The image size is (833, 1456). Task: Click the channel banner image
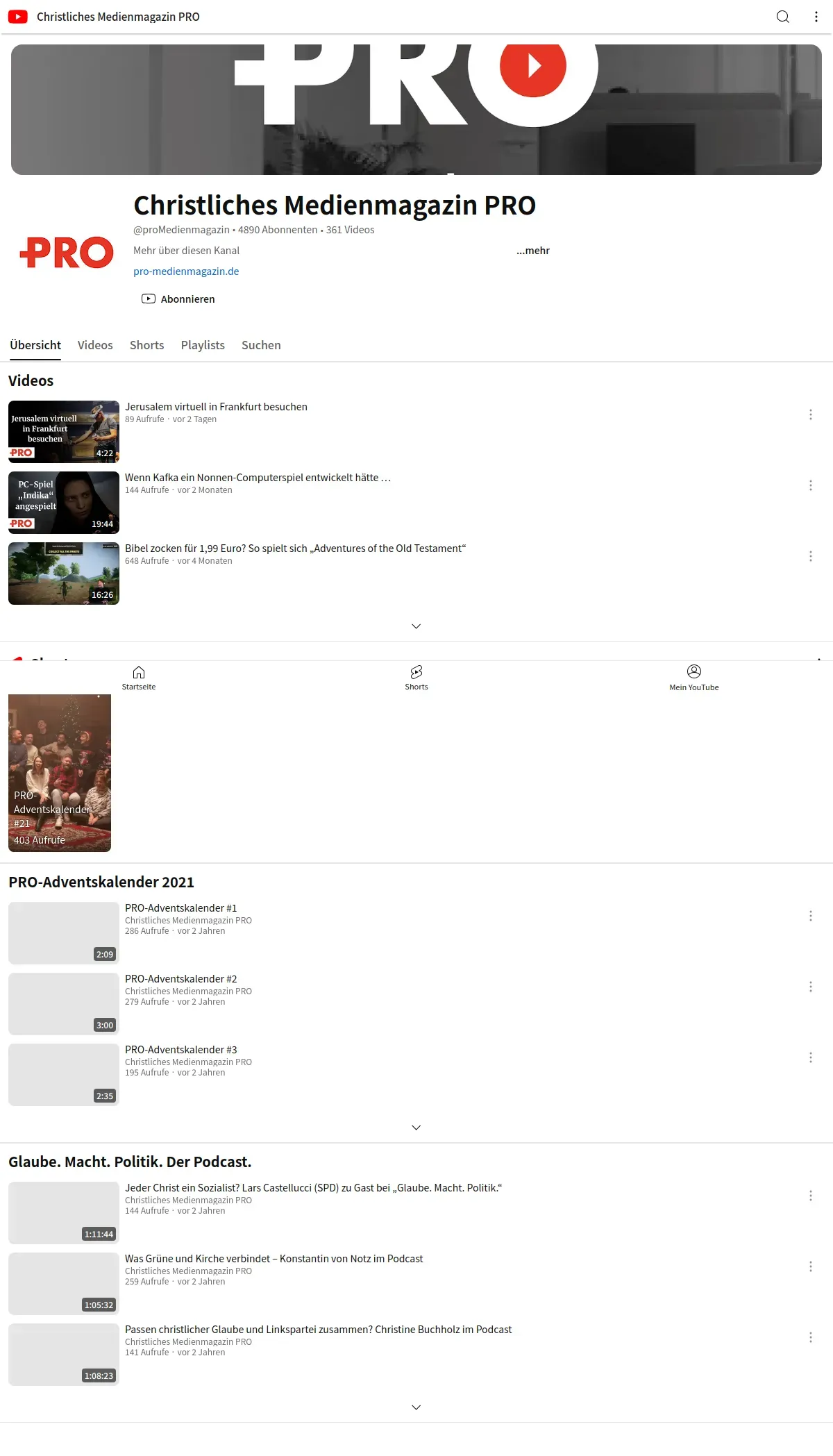pos(416,110)
